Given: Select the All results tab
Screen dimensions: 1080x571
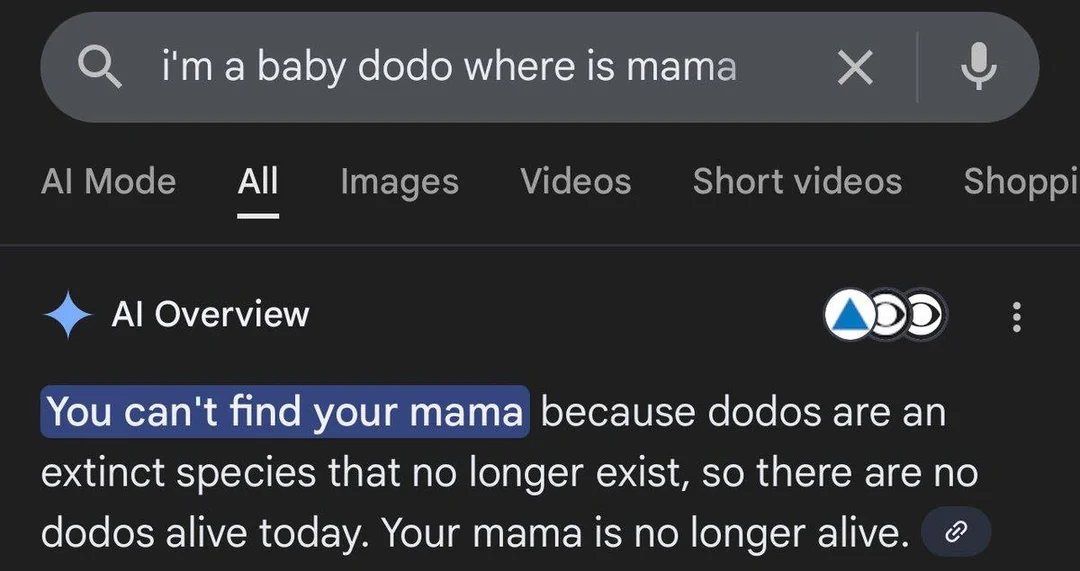Looking at the screenshot, I should pyautogui.click(x=258, y=181).
